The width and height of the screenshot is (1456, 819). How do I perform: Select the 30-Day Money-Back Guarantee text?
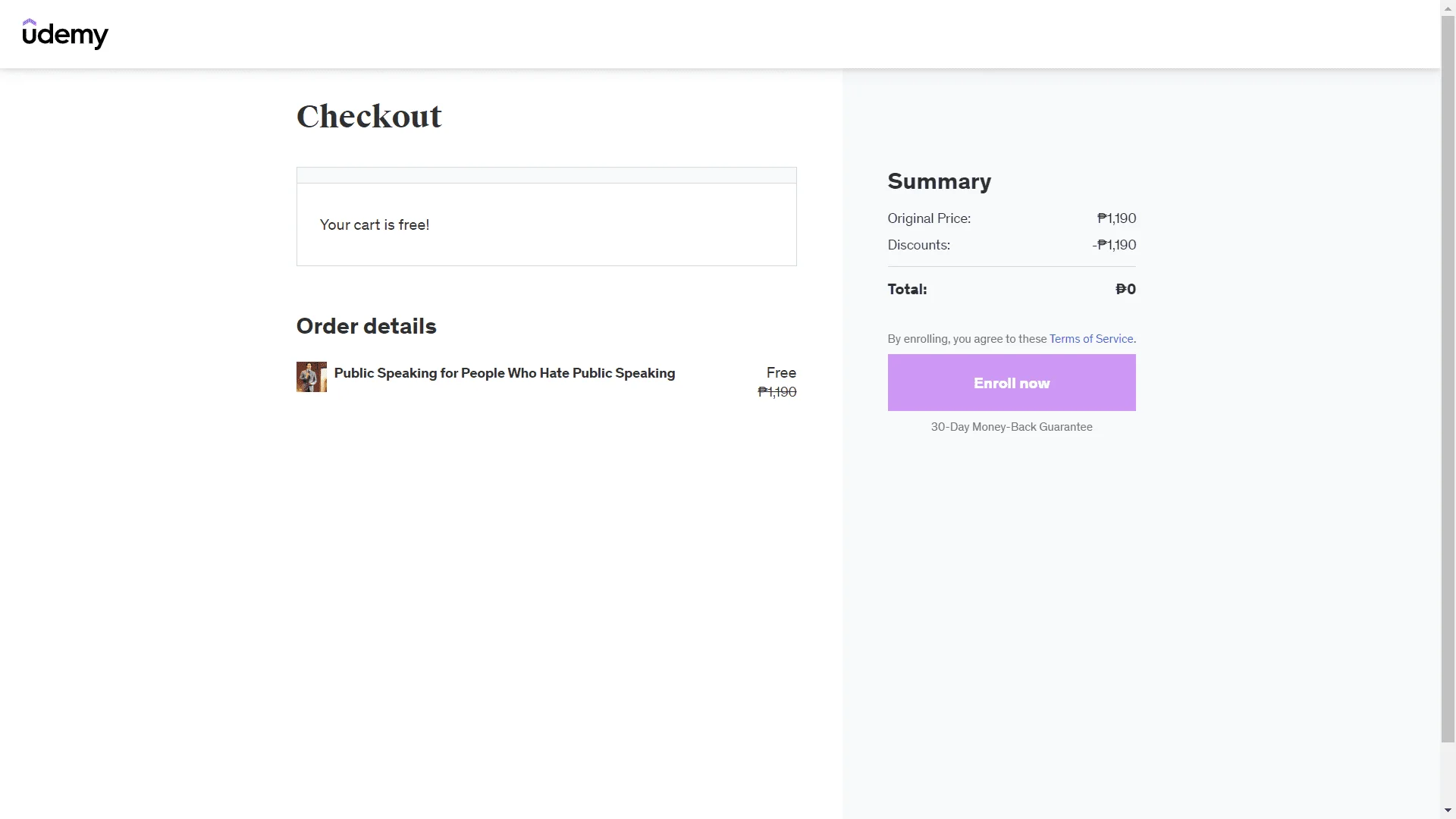click(x=1012, y=427)
